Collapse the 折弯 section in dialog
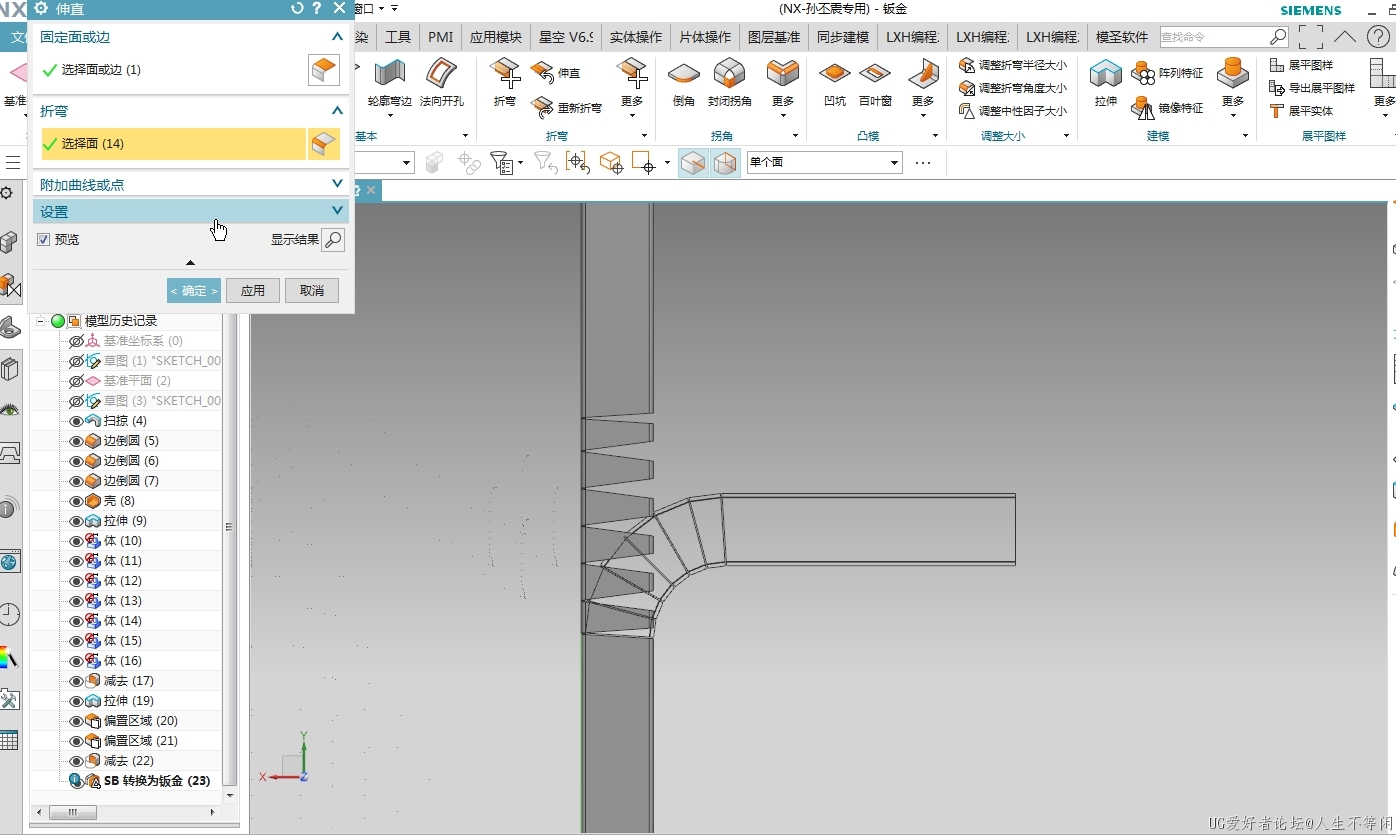This screenshot has height=835, width=1396. [x=337, y=111]
